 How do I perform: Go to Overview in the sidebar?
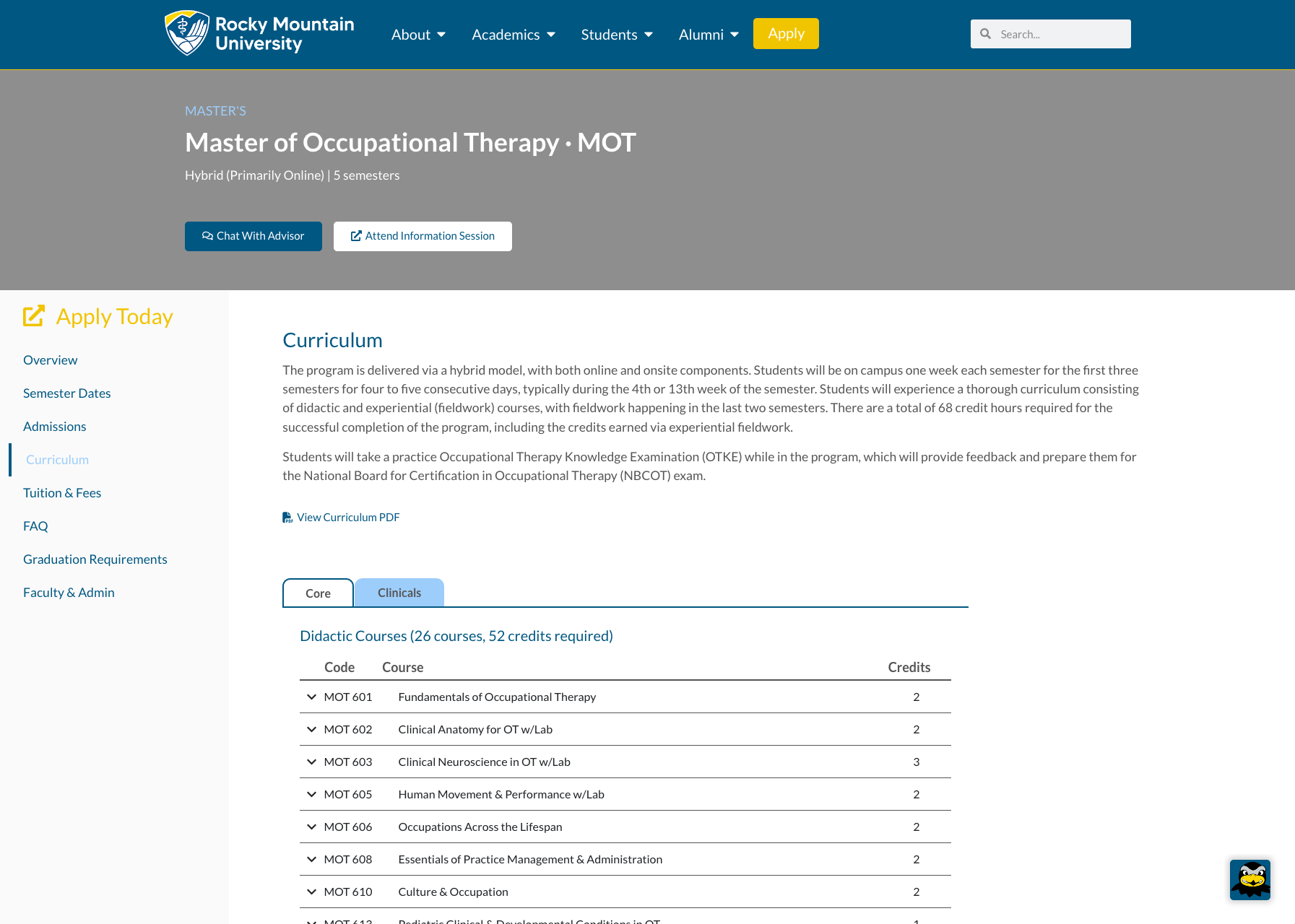[x=50, y=360]
